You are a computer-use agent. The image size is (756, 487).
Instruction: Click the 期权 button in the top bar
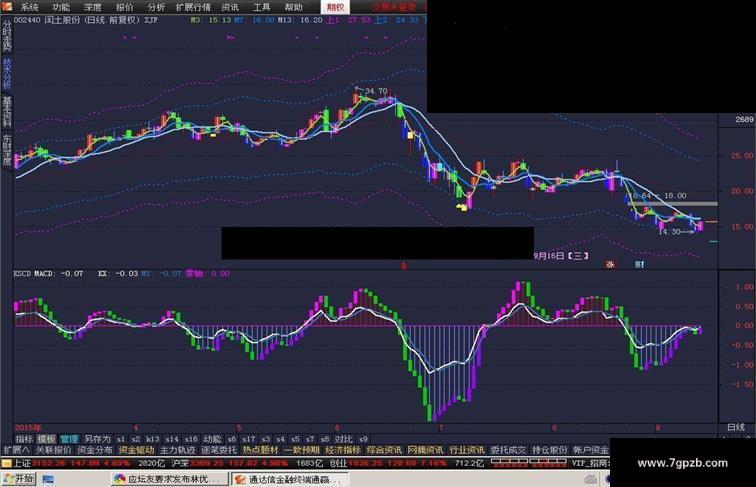point(335,7)
